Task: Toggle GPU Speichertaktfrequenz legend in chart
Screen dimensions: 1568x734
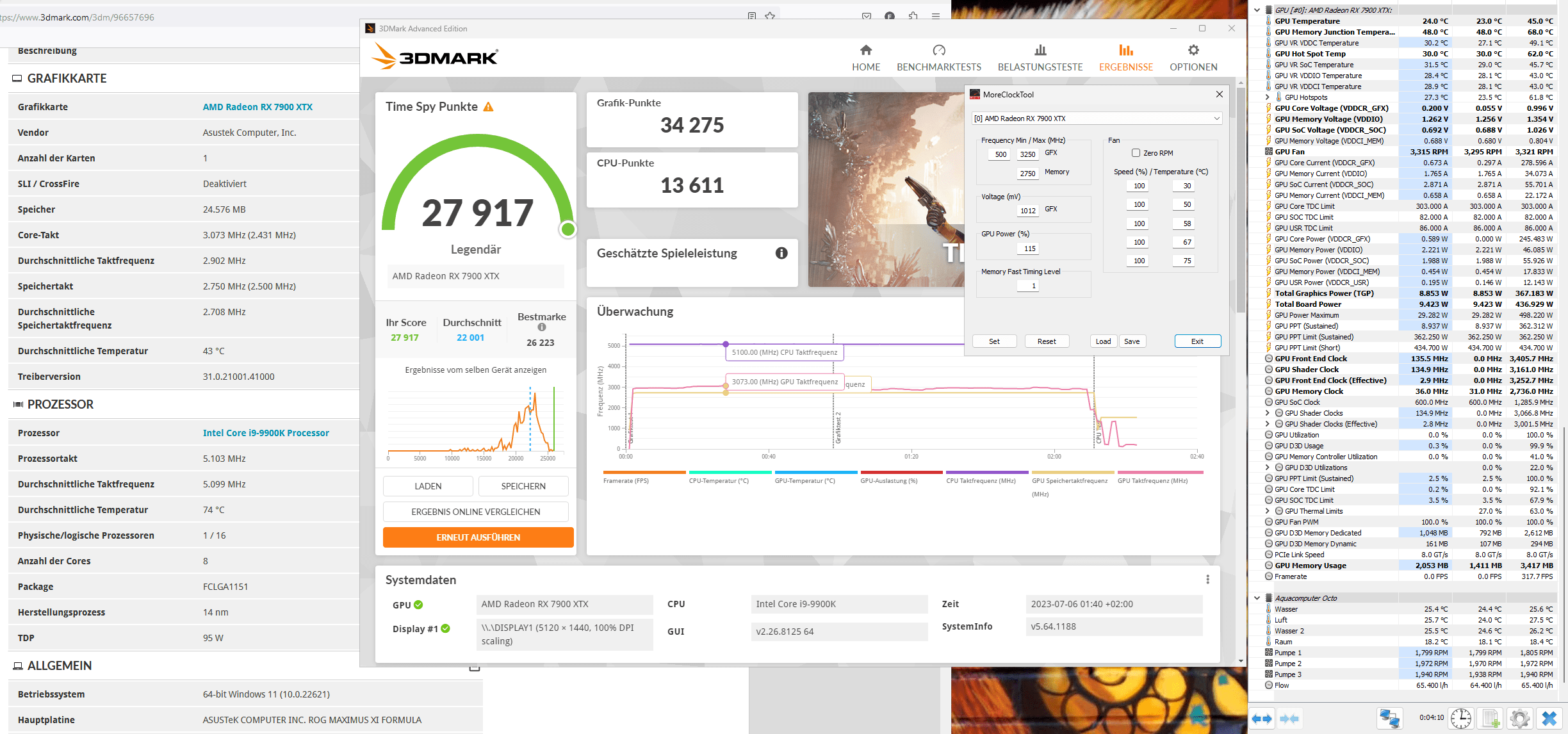Action: point(1072,484)
